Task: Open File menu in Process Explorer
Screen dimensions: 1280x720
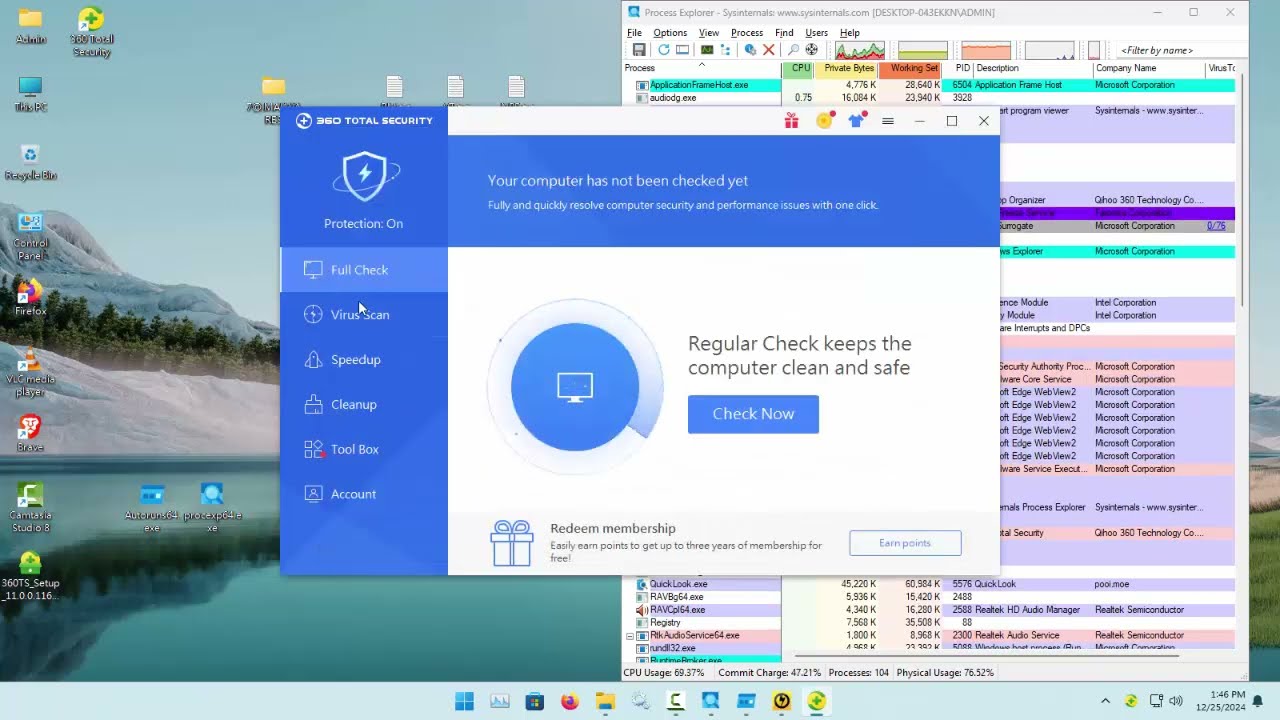Action: pos(634,33)
